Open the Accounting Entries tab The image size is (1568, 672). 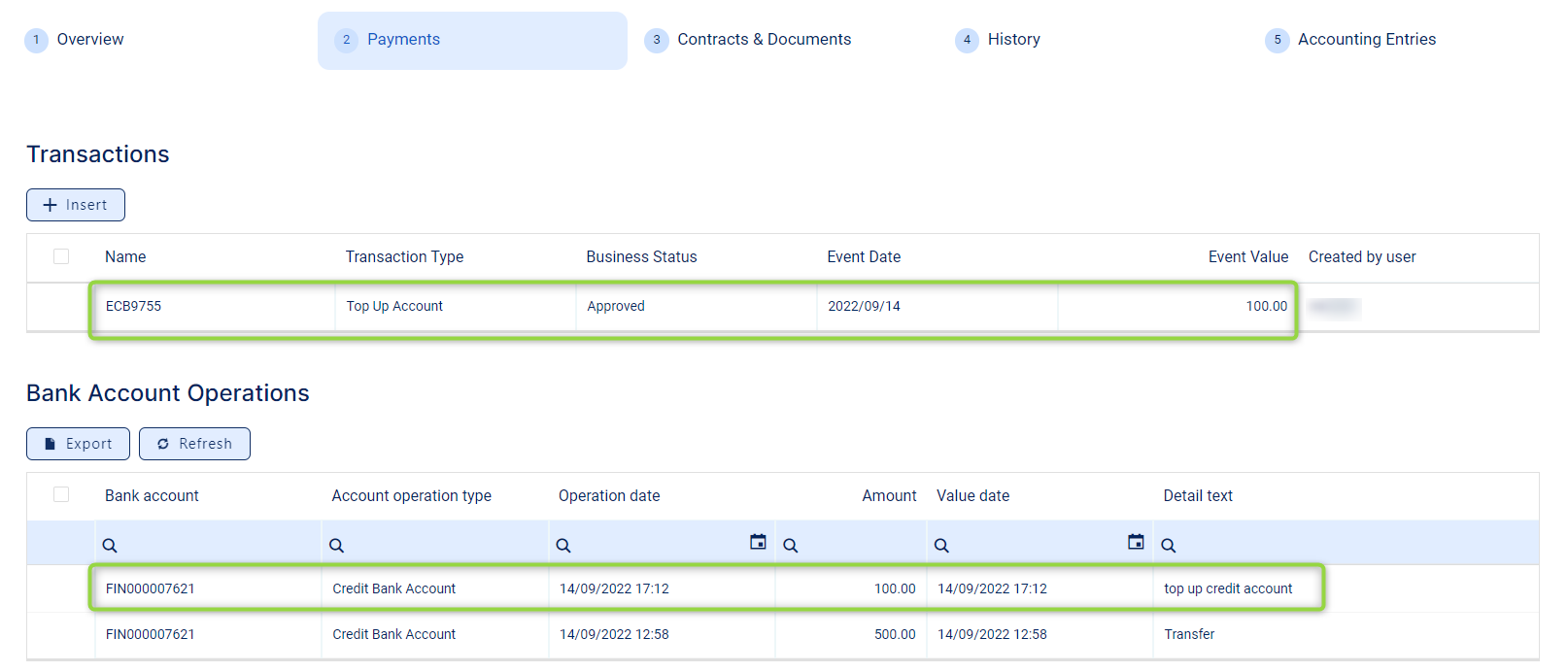tap(1366, 40)
